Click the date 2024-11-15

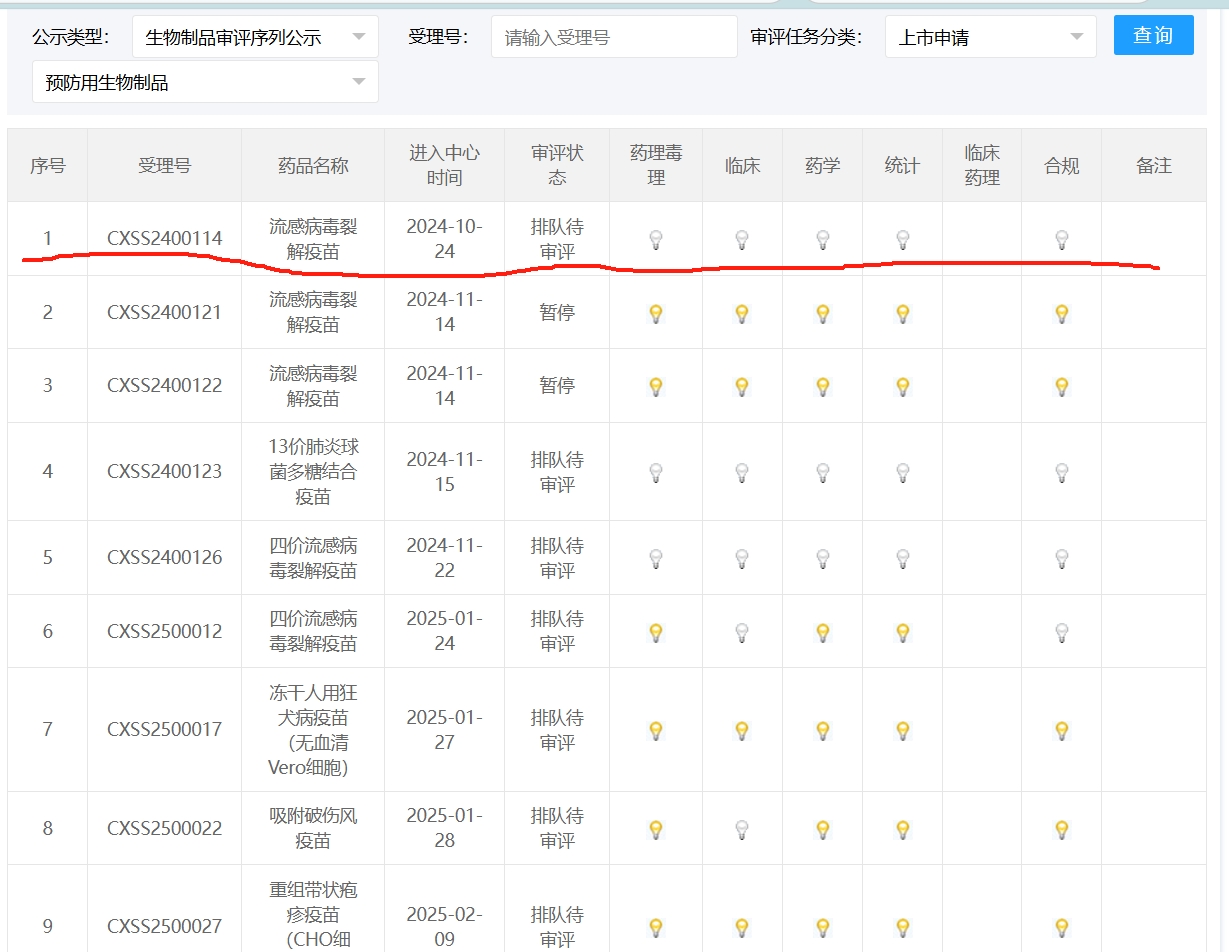tap(444, 472)
